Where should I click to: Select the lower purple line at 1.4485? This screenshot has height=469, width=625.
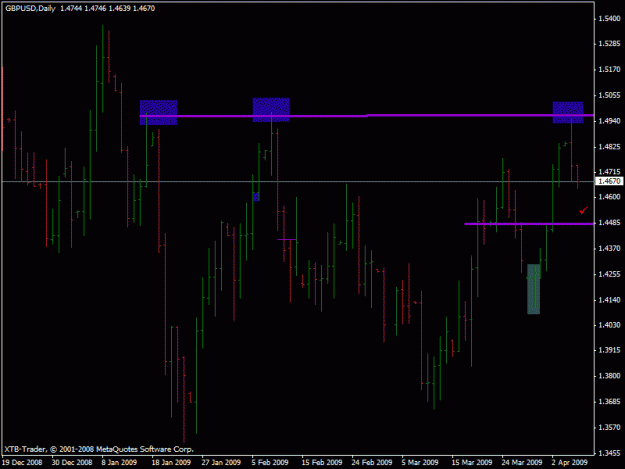pyautogui.click(x=529, y=224)
